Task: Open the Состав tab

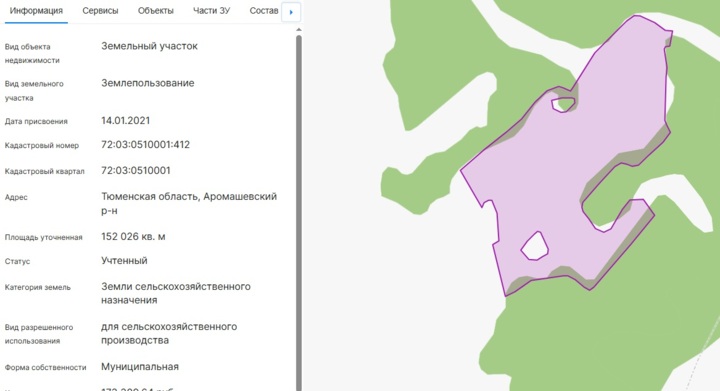Action: coord(264,11)
